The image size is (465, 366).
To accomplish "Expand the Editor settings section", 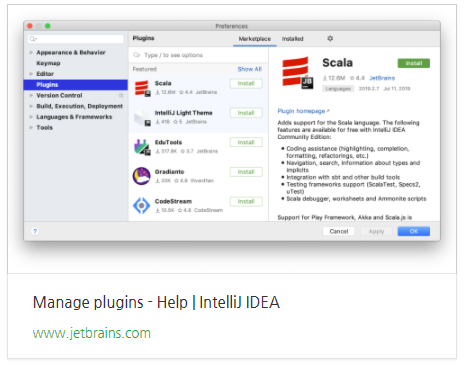I will point(31,74).
